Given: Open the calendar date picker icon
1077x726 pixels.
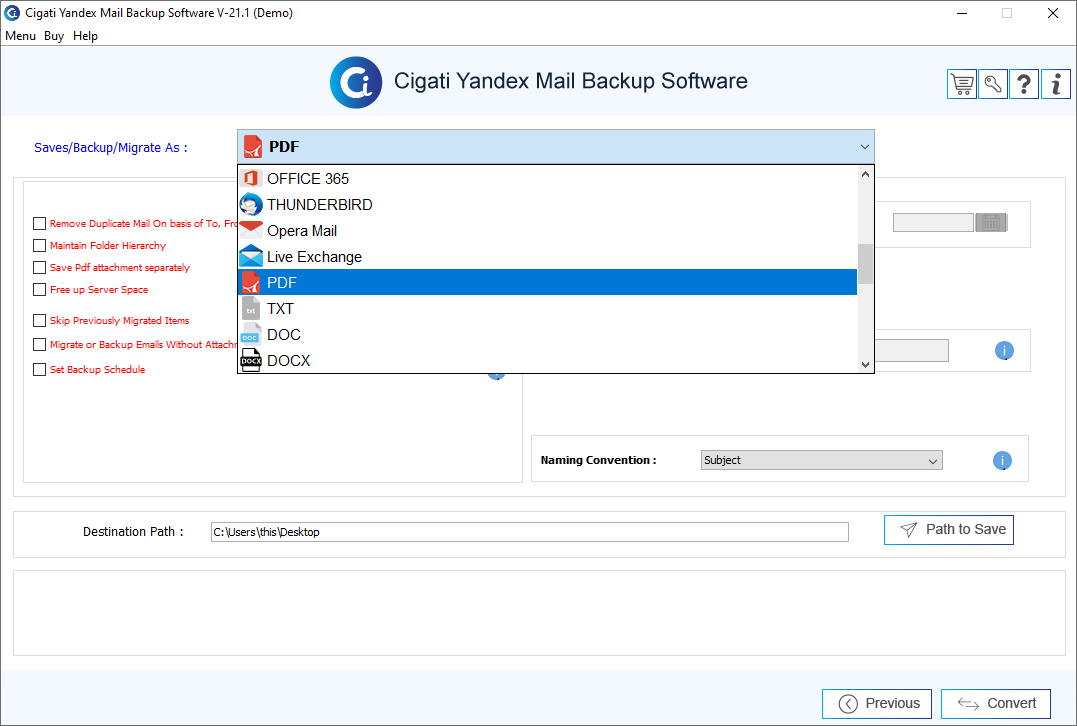Looking at the screenshot, I should pyautogui.click(x=991, y=223).
